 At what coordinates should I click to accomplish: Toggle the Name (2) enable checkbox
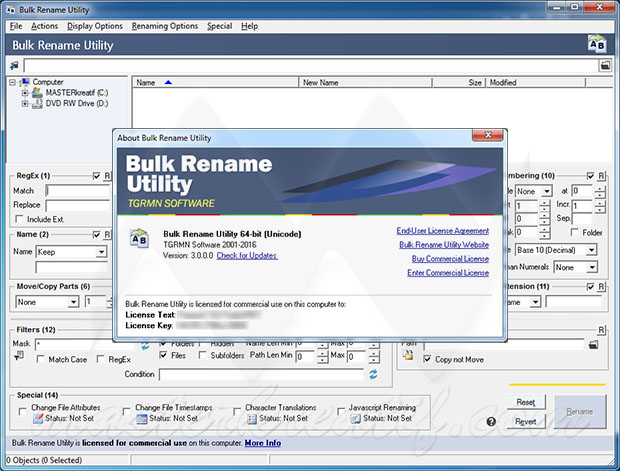pos(96,235)
